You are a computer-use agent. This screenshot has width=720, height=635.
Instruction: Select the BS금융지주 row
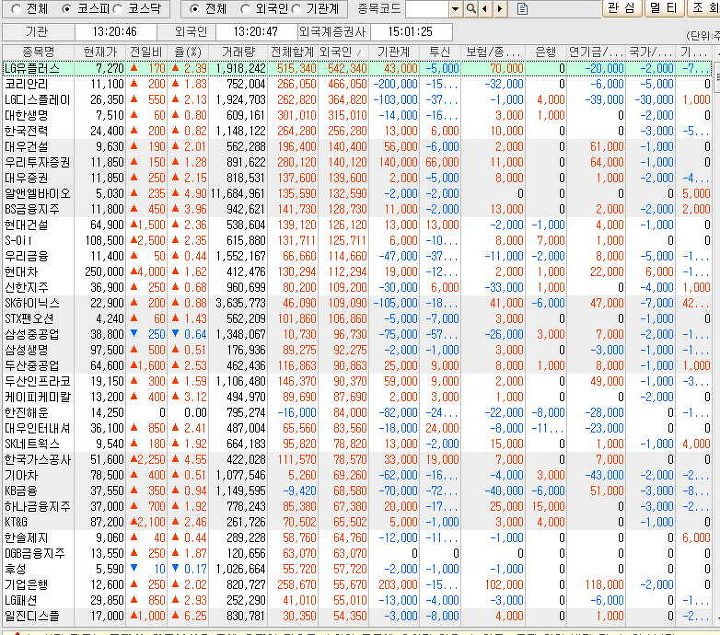click(357, 209)
